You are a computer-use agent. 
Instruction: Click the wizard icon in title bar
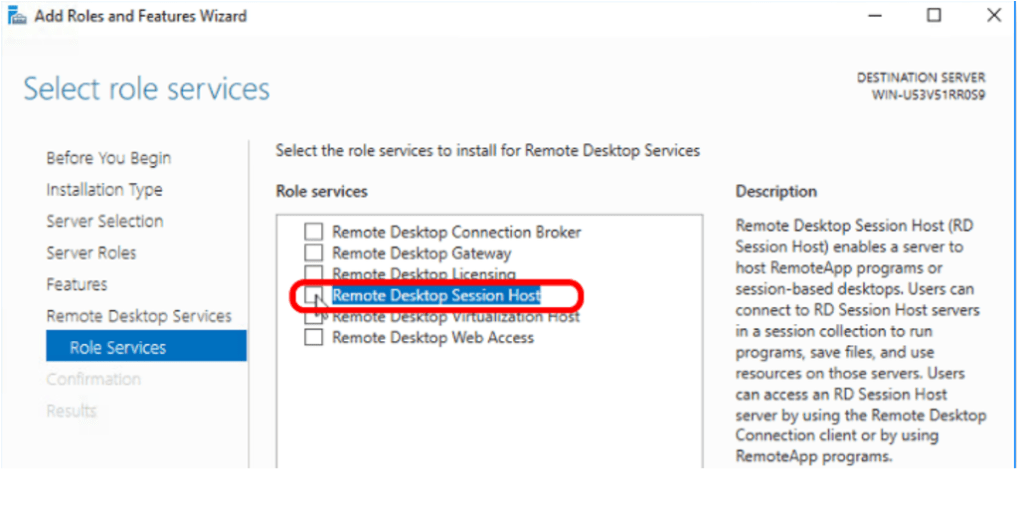tap(17, 16)
